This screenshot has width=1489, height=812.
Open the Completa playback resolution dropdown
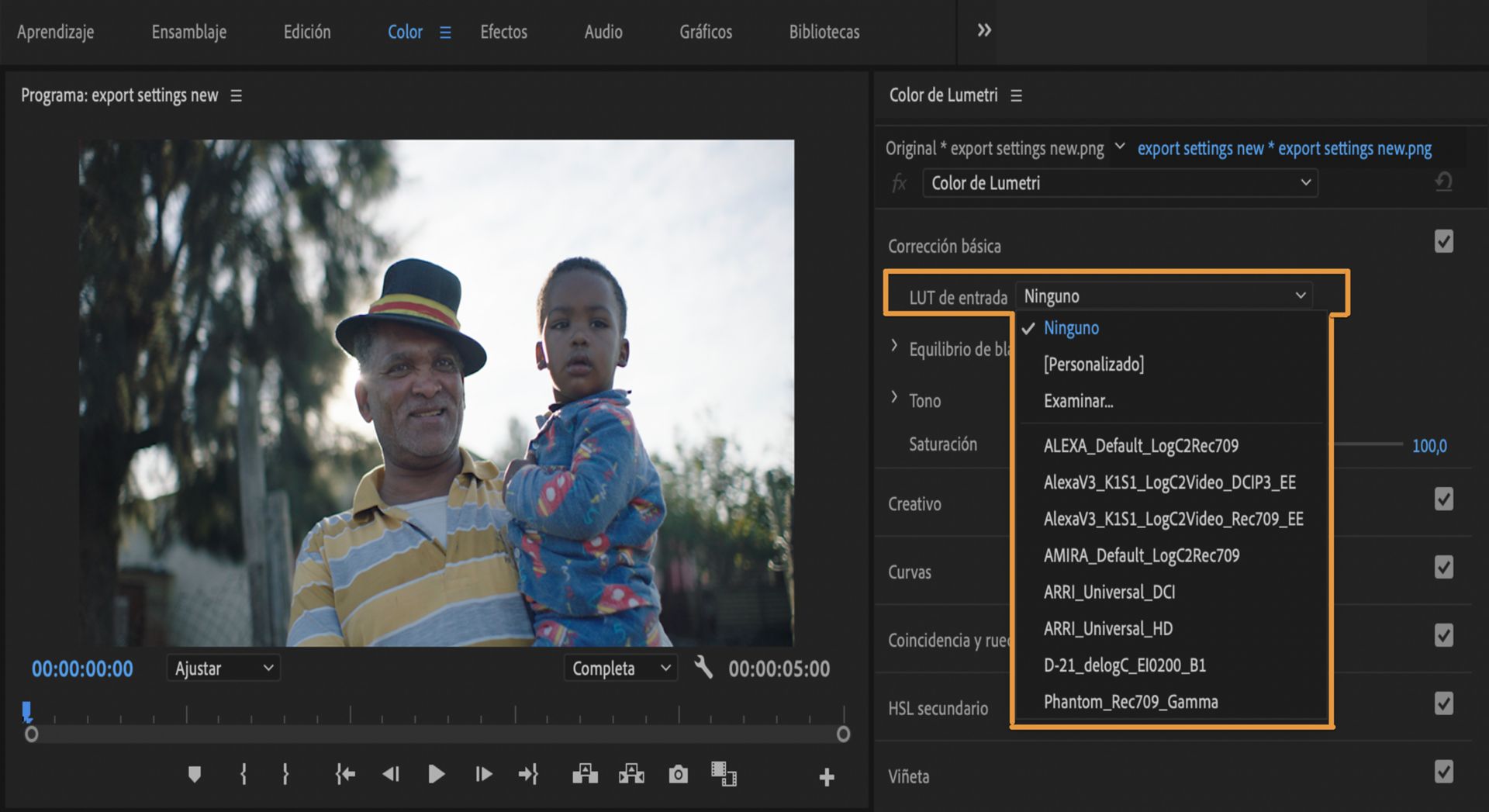tap(620, 668)
